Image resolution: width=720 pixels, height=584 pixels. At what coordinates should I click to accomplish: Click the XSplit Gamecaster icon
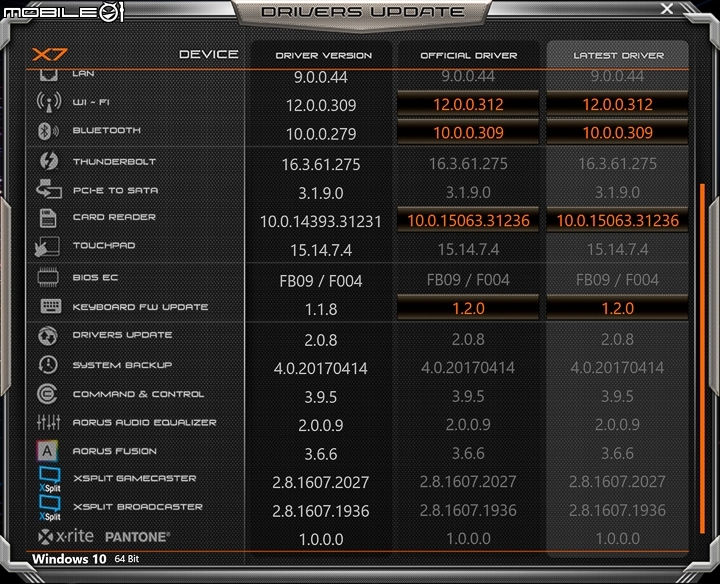pos(49,479)
